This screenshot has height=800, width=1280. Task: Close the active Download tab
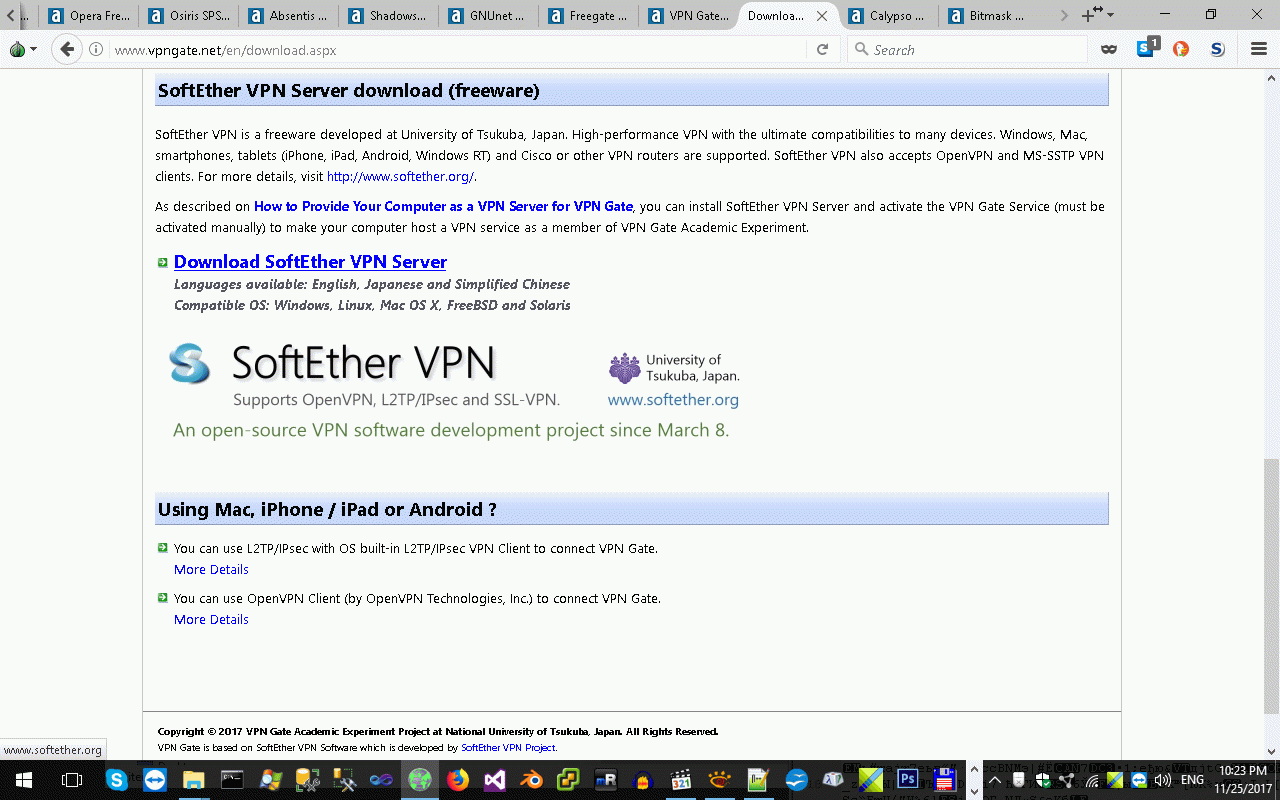[822, 16]
